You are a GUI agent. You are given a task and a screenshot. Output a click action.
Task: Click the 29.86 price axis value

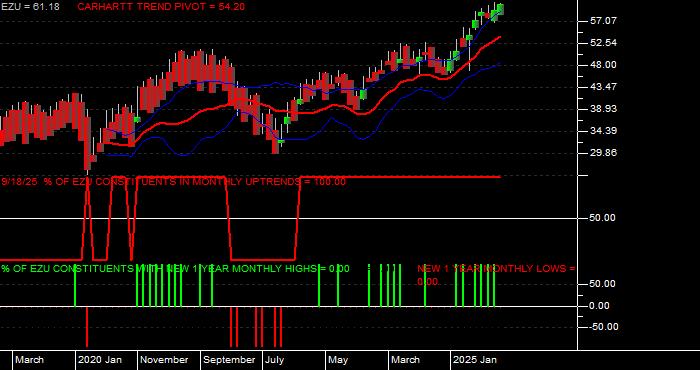[604, 153]
